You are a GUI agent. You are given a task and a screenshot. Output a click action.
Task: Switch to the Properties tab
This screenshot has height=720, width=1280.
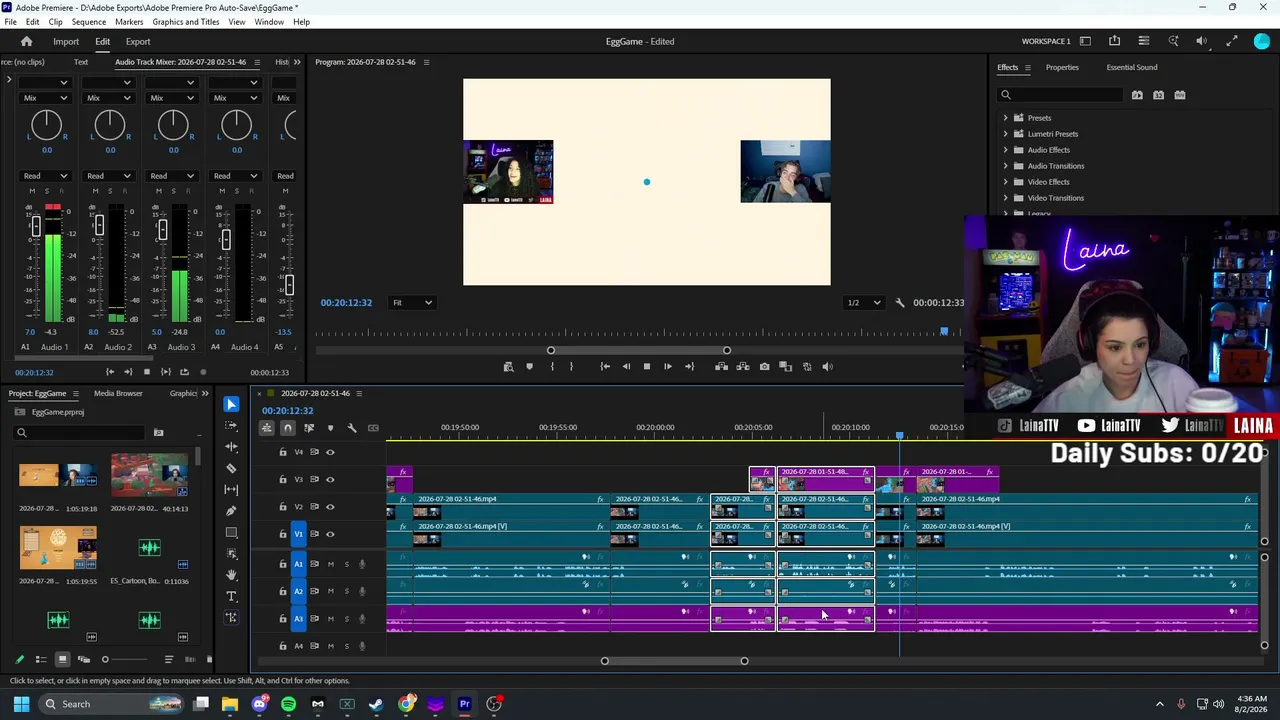click(1062, 68)
